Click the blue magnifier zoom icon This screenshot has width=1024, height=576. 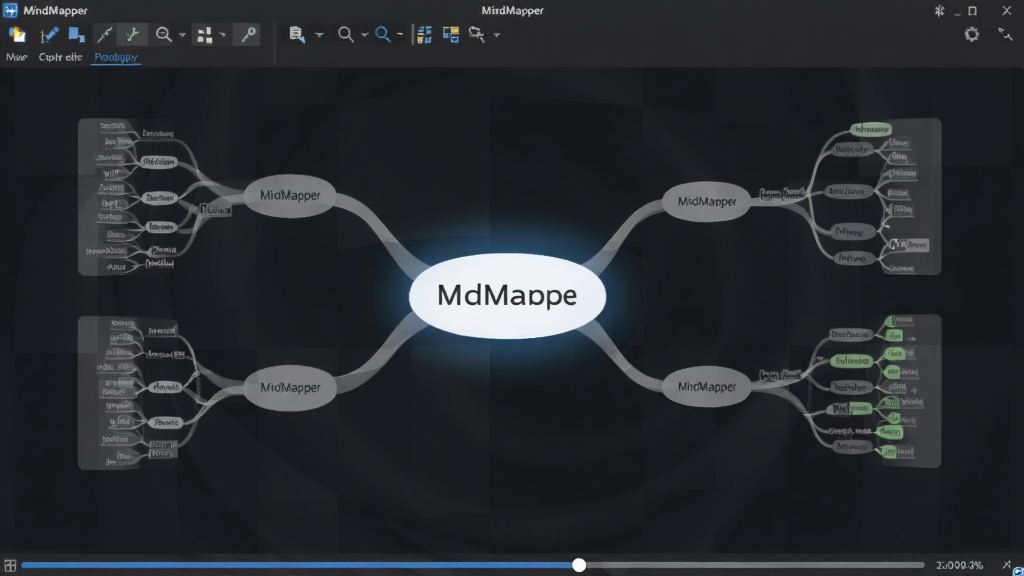(383, 35)
